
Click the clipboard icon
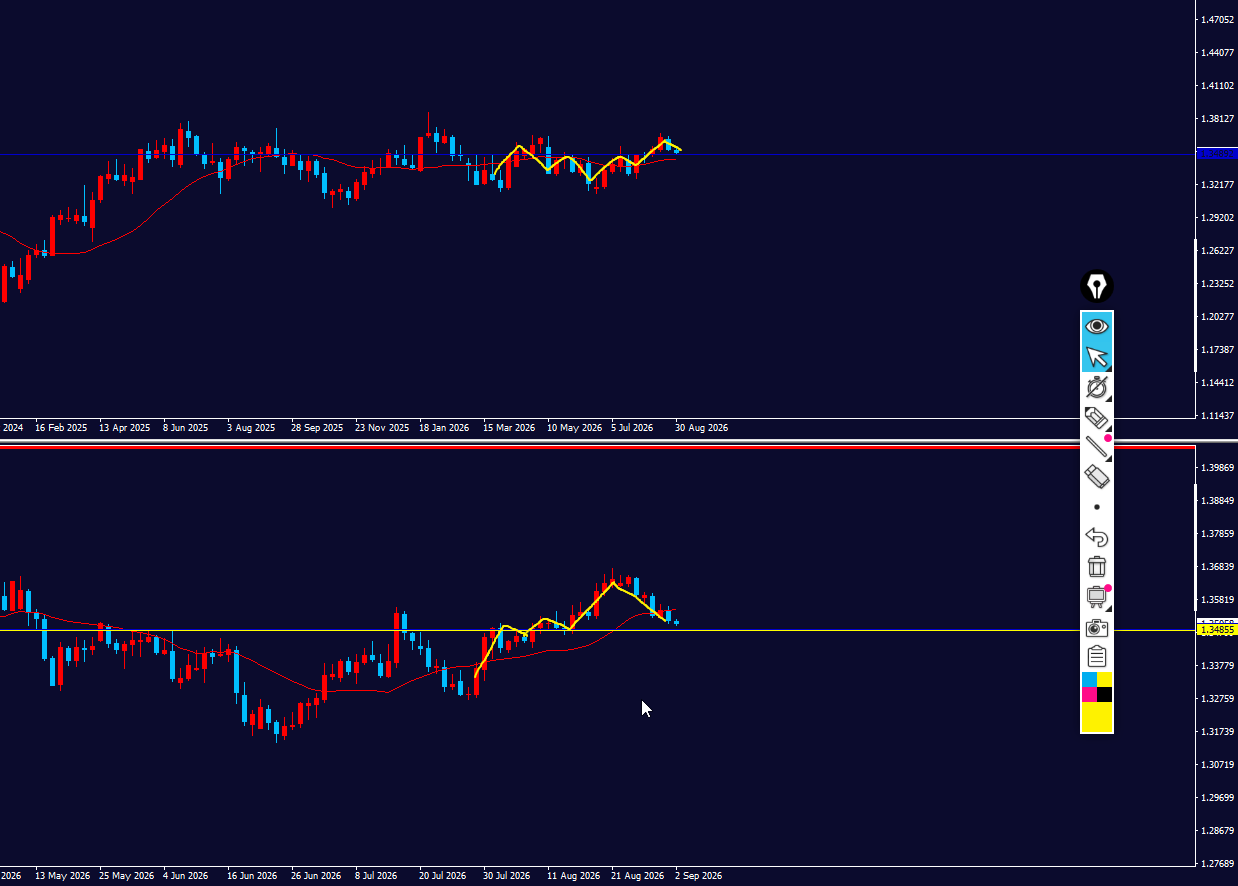(x=1097, y=657)
